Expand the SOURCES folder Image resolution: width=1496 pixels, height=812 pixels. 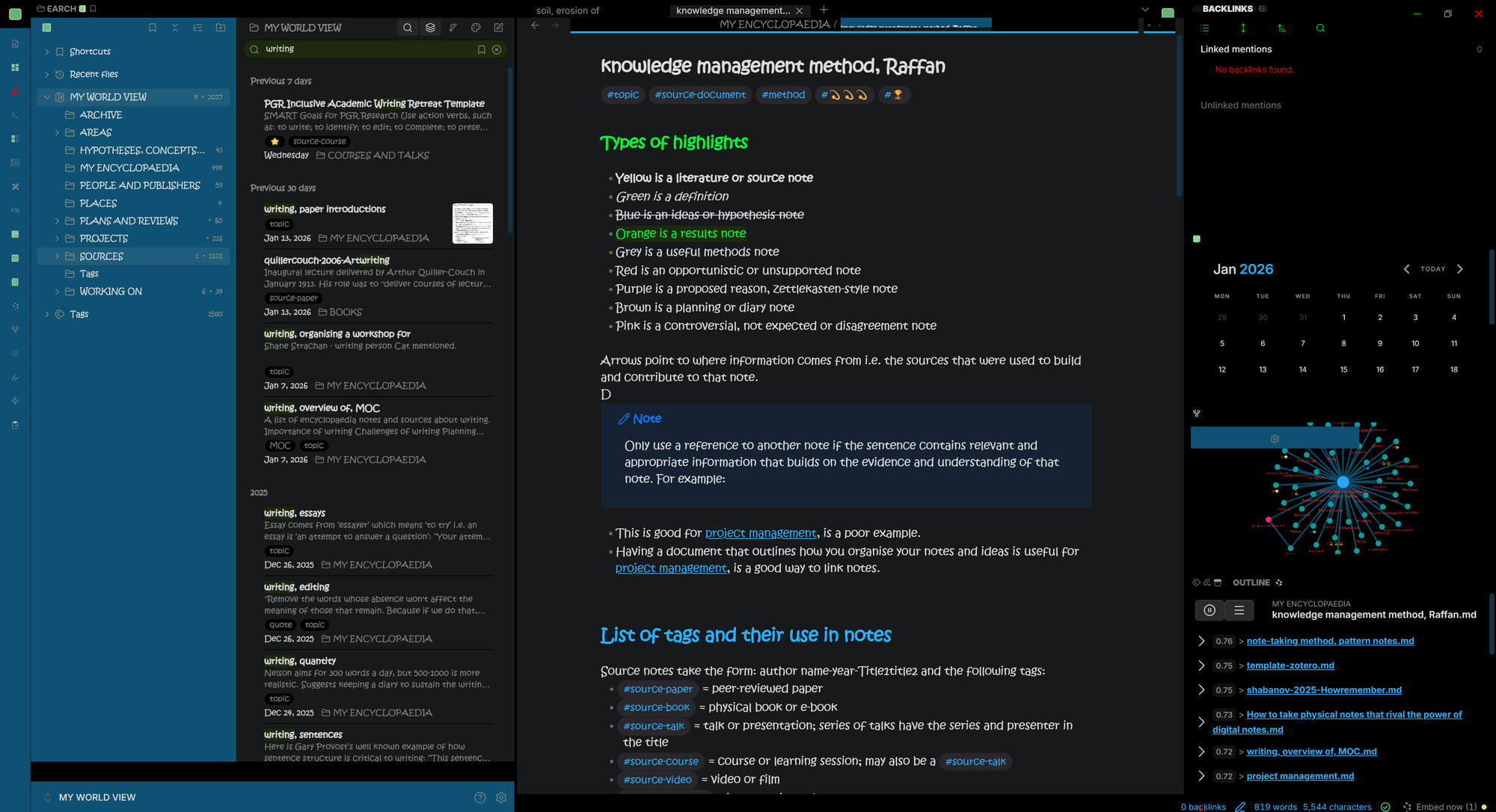[57, 256]
